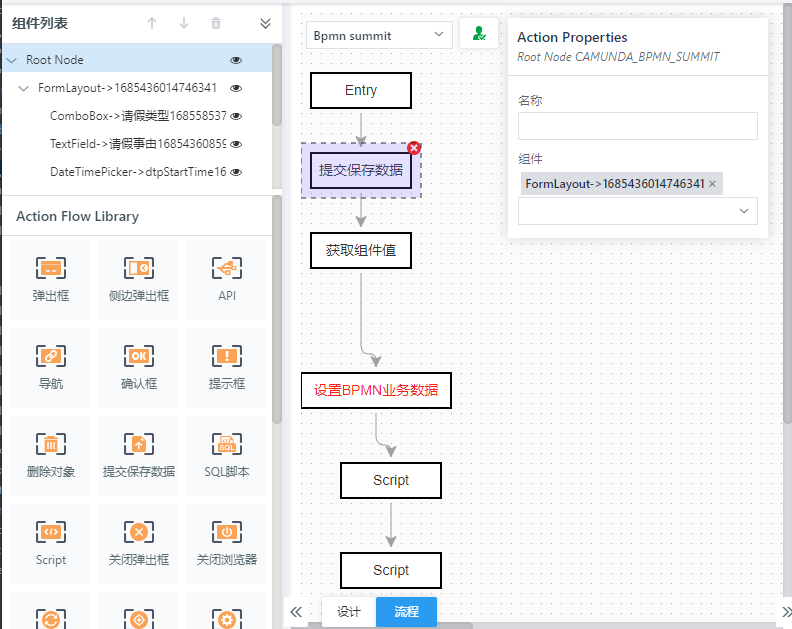
Task: Move component up with the up arrow
Action: tap(152, 23)
